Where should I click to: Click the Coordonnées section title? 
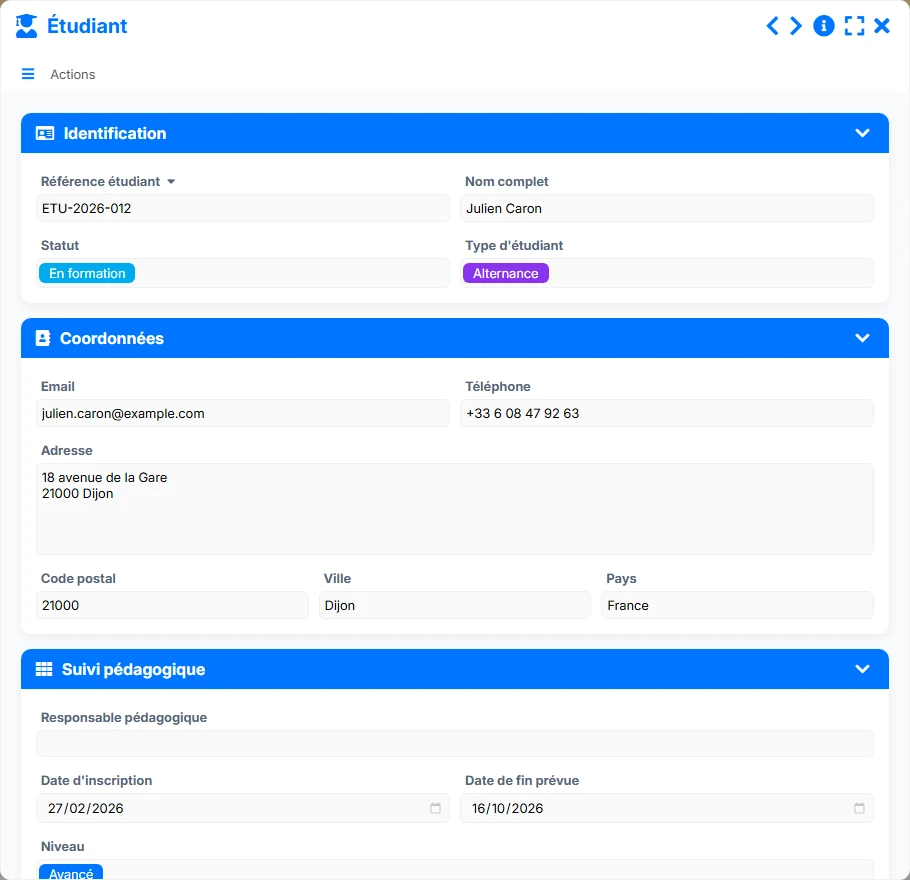[112, 338]
